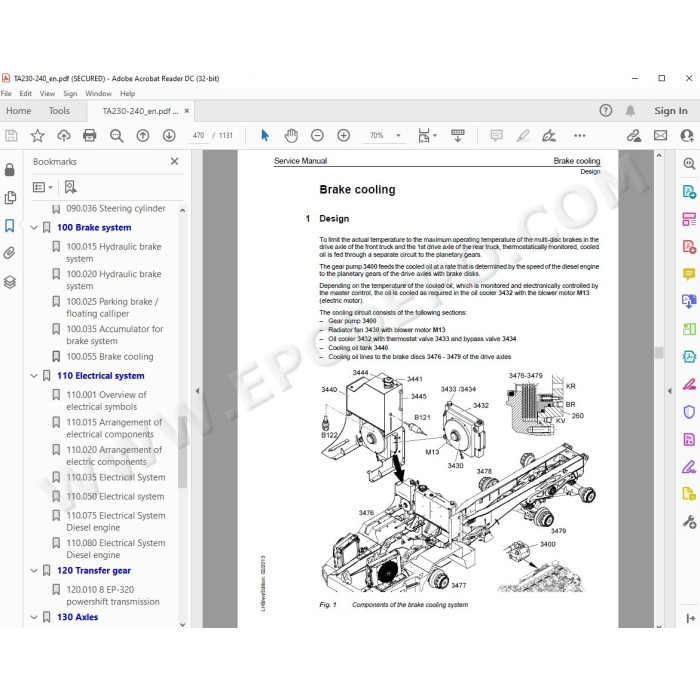Open the Window menu
This screenshot has width=700, height=700.
[98, 93]
